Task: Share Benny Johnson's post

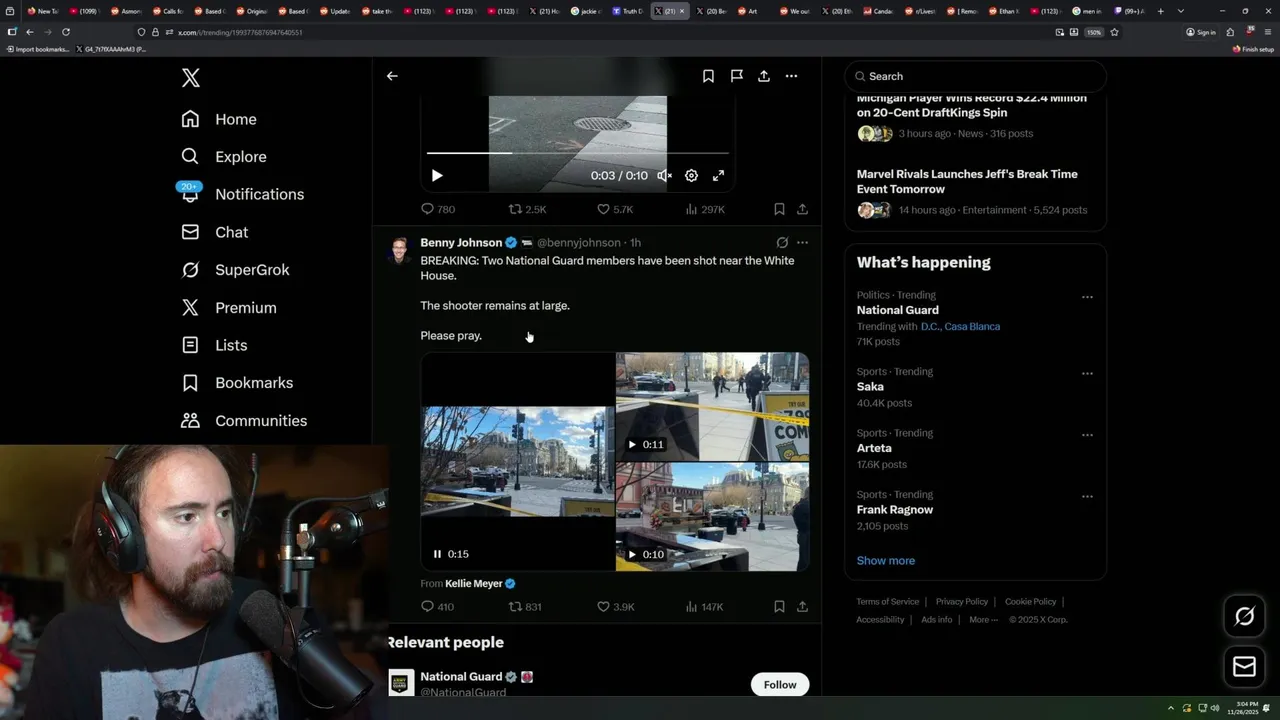Action: pos(802,606)
